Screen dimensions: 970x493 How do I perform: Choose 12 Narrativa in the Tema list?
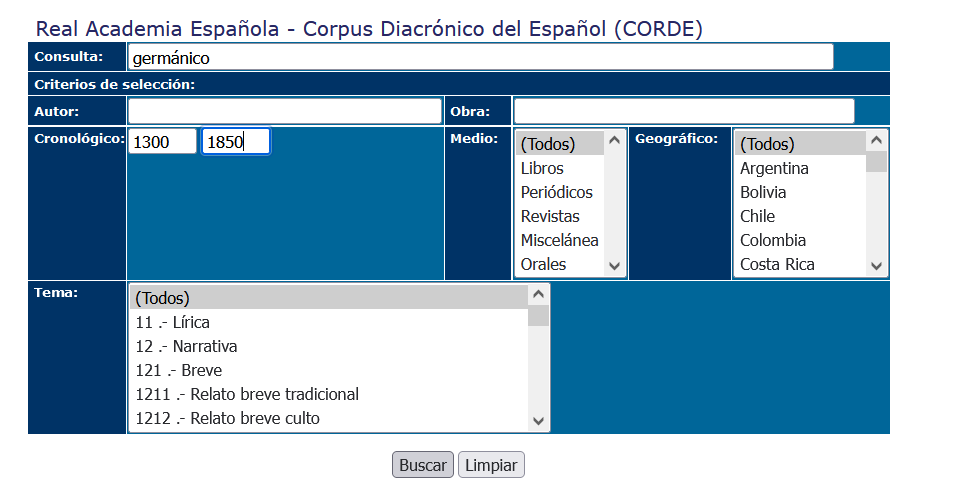(x=187, y=346)
